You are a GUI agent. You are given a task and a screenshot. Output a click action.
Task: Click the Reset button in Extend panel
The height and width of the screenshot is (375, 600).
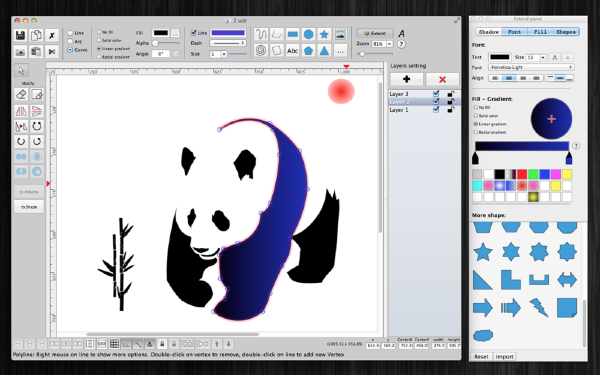[481, 357]
